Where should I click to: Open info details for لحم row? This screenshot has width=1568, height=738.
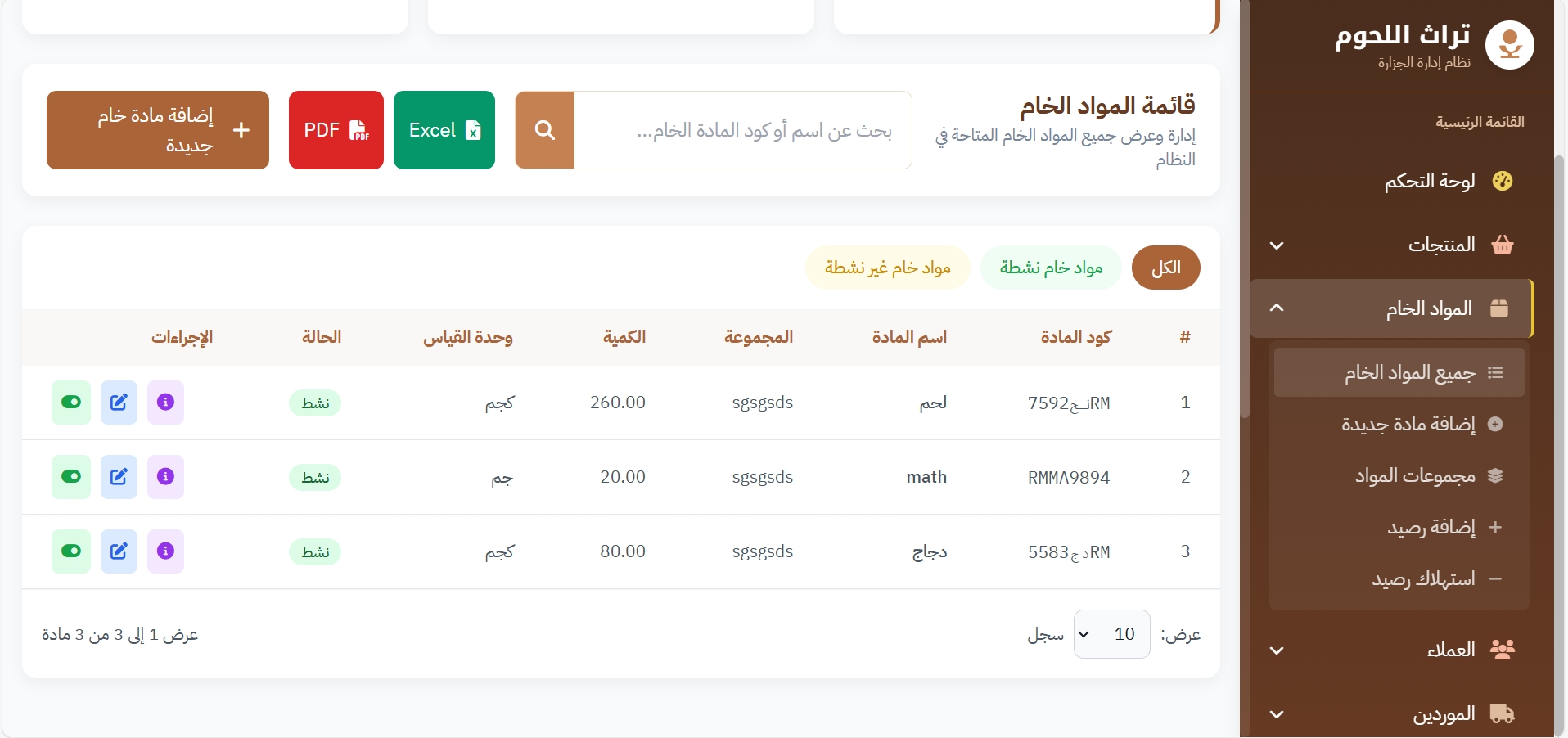tap(165, 403)
